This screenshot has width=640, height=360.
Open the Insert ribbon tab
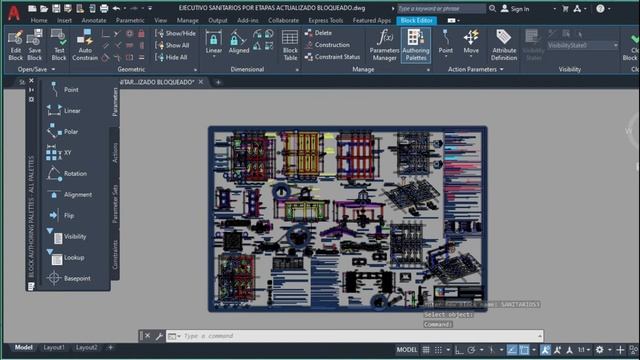pos(64,20)
